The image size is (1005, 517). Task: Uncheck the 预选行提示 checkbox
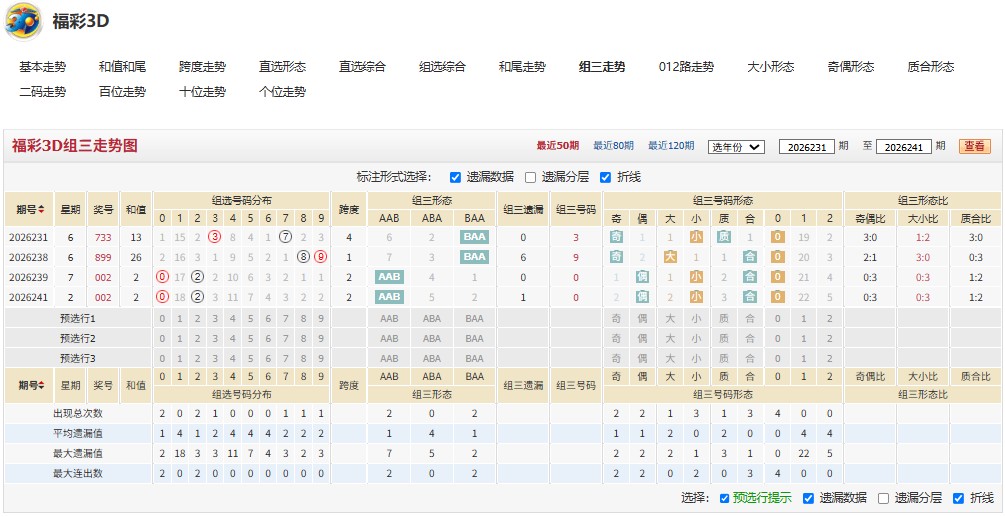(724, 498)
